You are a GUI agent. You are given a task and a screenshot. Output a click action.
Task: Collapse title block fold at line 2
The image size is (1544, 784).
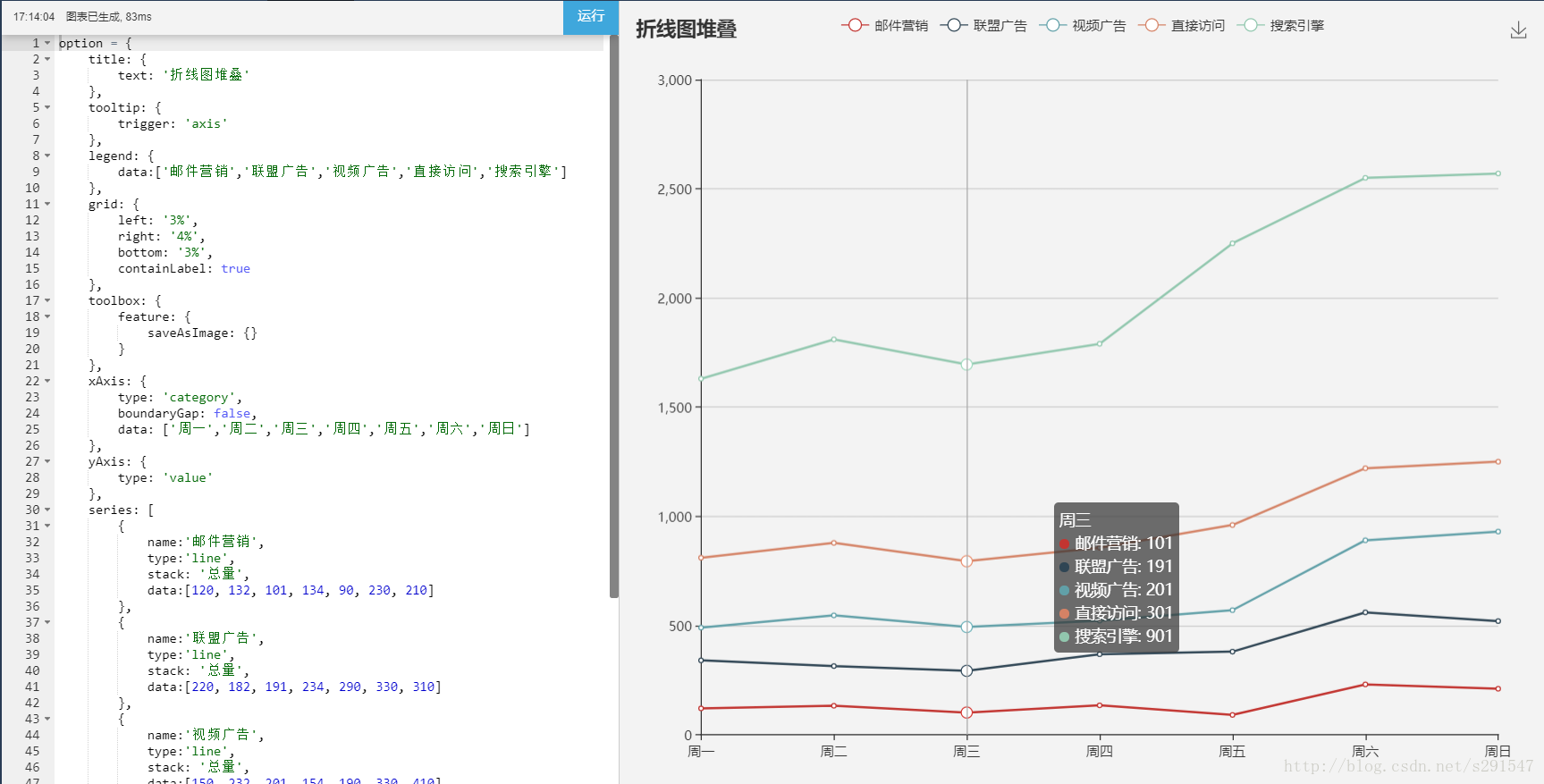47,59
